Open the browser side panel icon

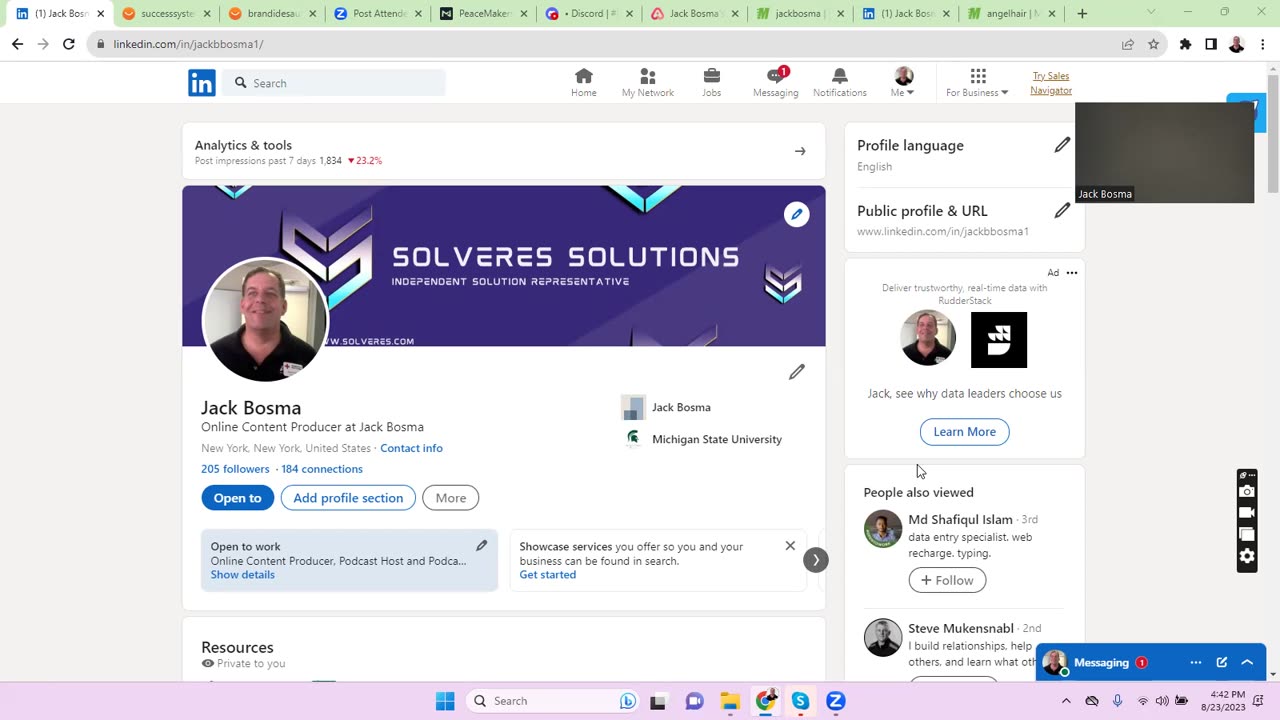coord(1211,44)
